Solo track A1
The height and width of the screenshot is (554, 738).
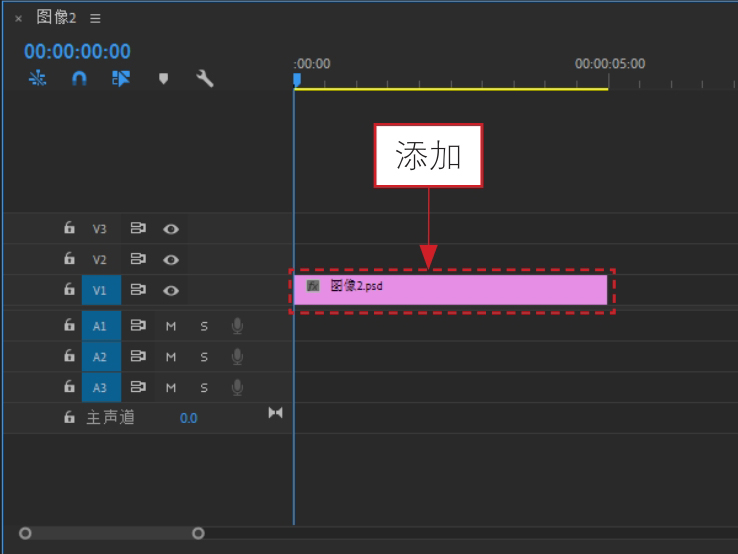[204, 326]
